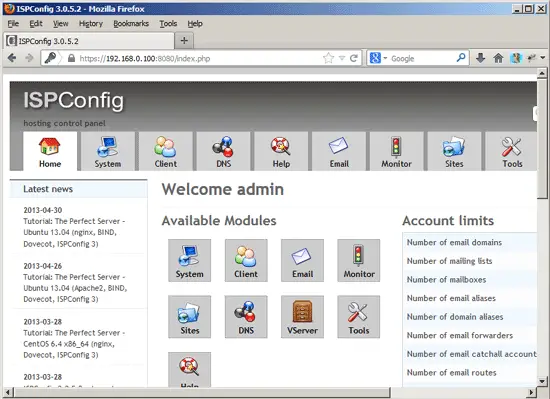Launch DNS module under Available Modules
This screenshot has width=550, height=399.
(246, 317)
